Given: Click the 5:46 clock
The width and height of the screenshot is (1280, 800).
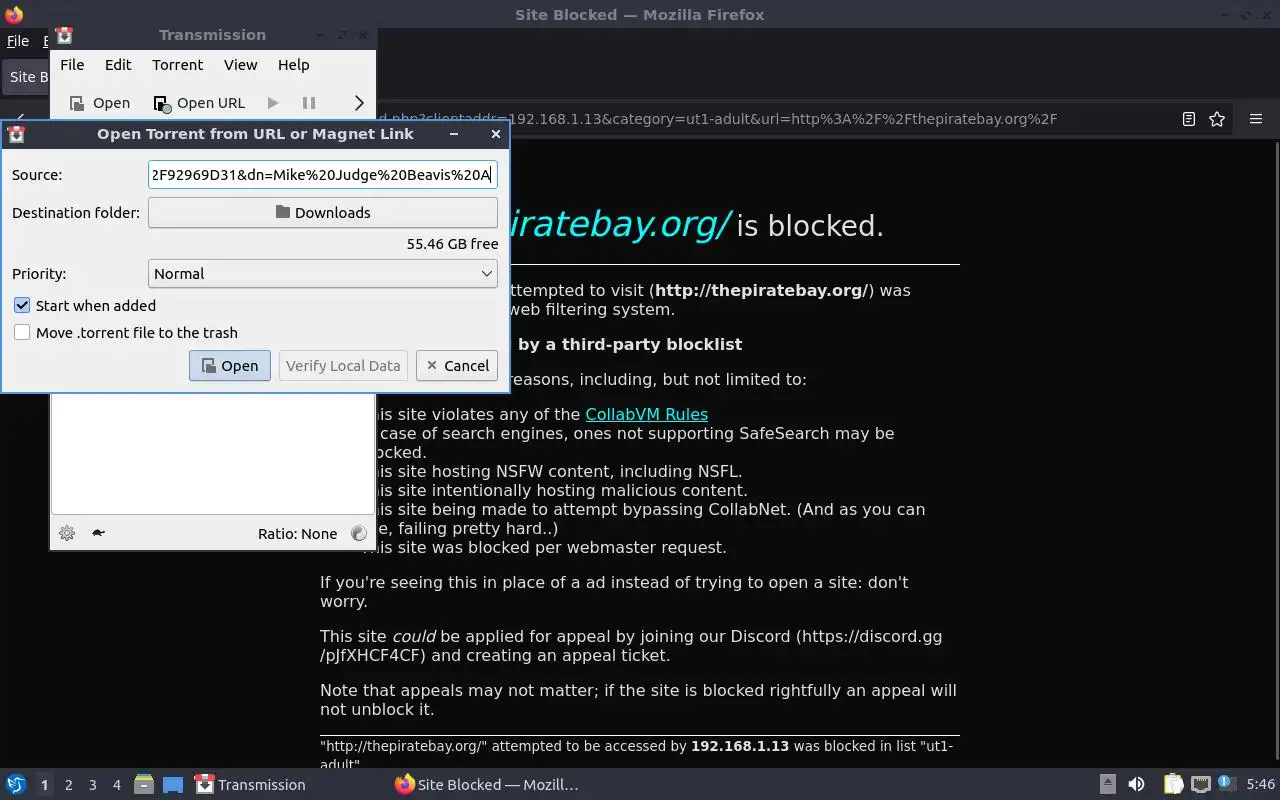Looking at the screenshot, I should tap(1260, 785).
